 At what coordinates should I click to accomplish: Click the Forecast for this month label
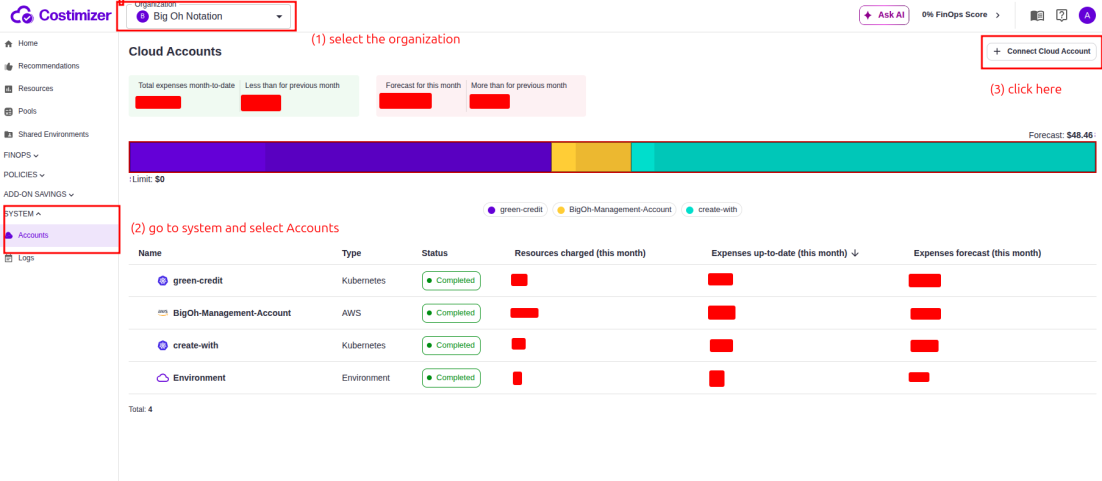coord(423,85)
